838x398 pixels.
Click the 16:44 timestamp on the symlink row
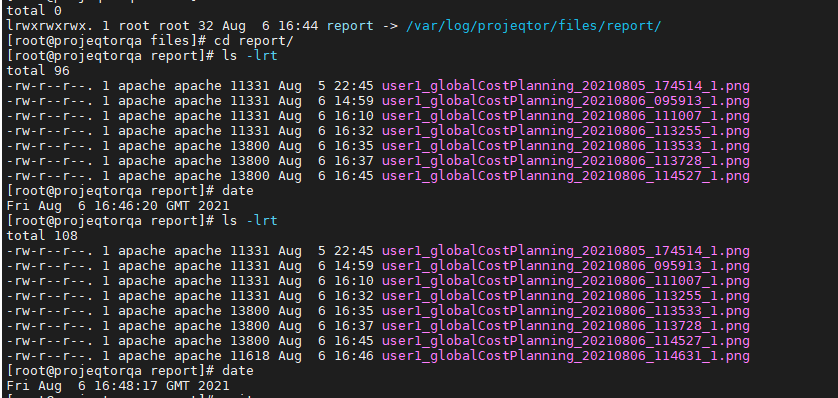[299, 26]
